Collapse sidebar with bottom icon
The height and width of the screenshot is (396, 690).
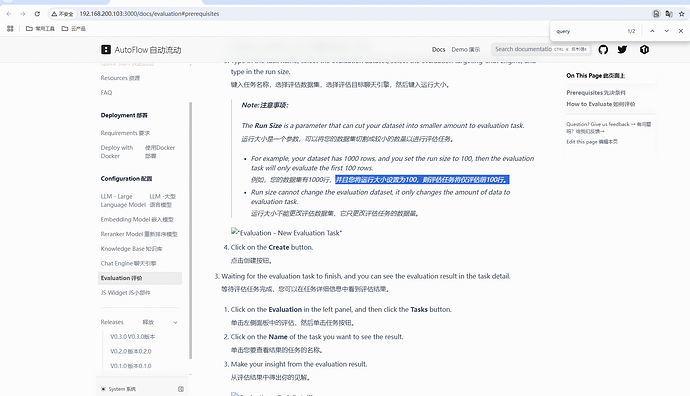pyautogui.click(x=181, y=389)
